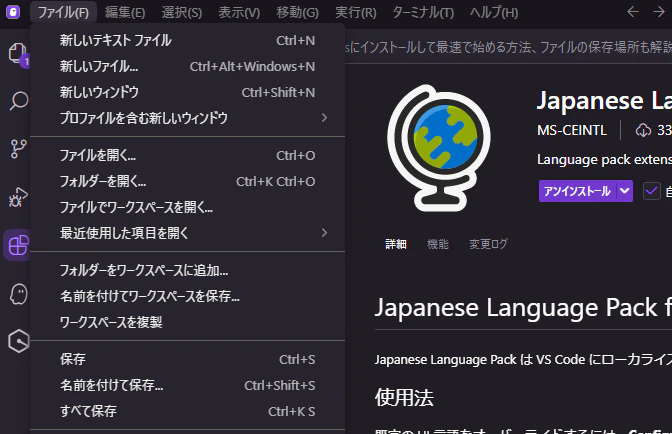Open the ghost-shaped AI assistant icon
Image resolution: width=672 pixels, height=434 pixels.
click(x=18, y=294)
